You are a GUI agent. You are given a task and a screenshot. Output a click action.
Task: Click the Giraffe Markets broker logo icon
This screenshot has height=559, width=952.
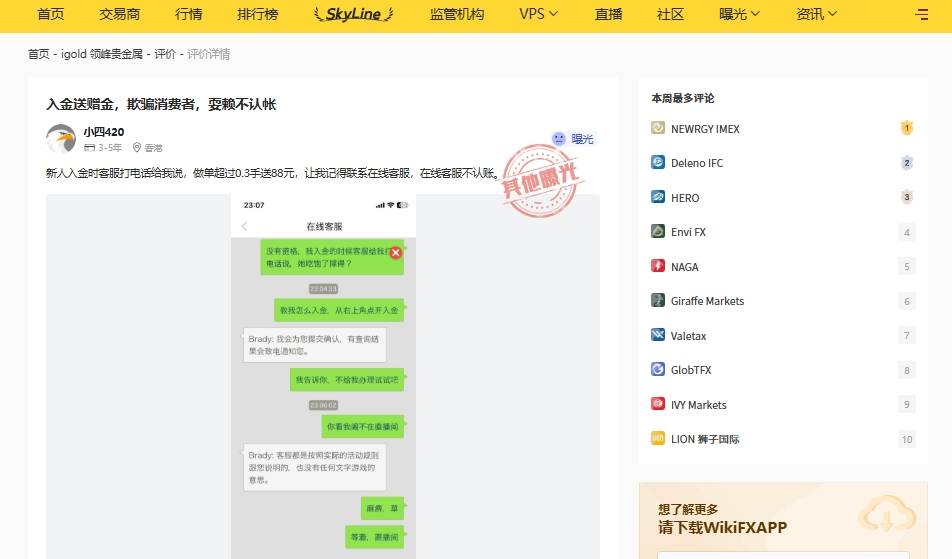coord(658,300)
